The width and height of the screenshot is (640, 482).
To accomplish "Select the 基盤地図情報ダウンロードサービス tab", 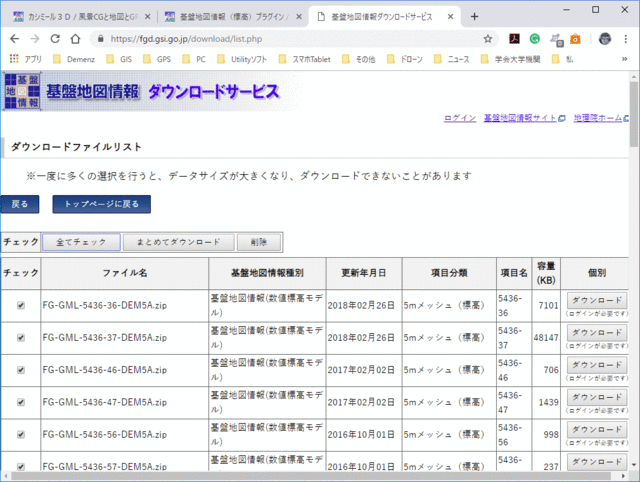I will tap(384, 17).
